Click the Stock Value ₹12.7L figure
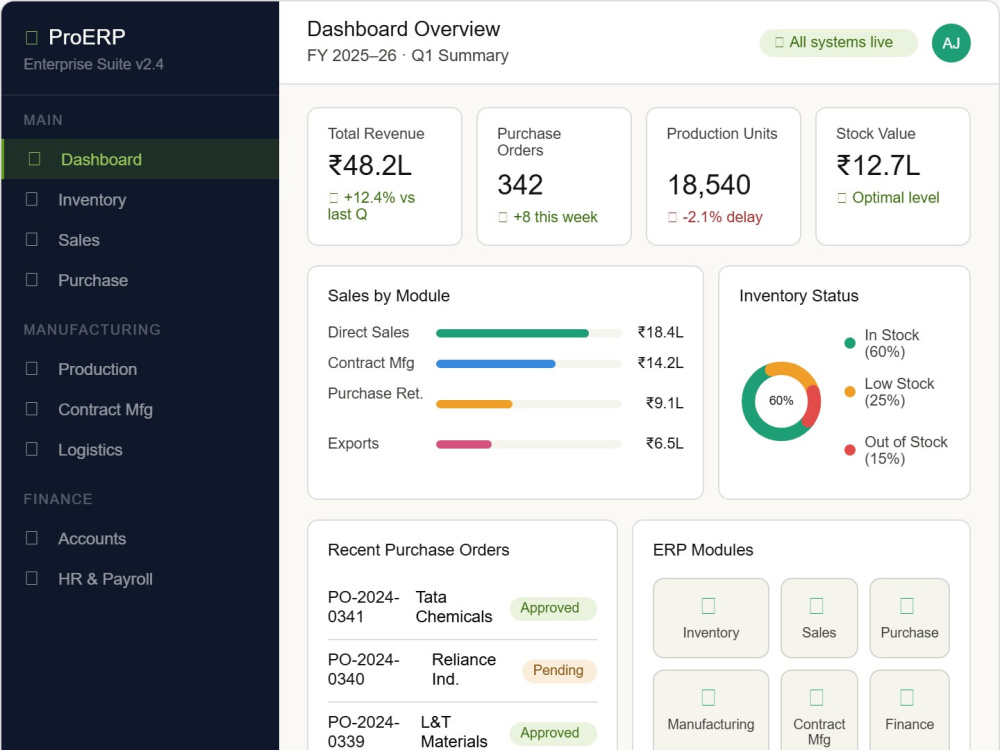 [878, 166]
